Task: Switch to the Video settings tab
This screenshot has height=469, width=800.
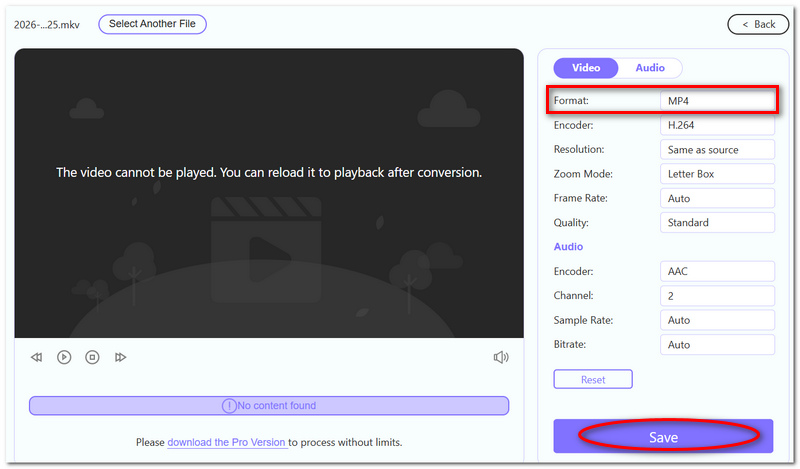Action: [586, 68]
